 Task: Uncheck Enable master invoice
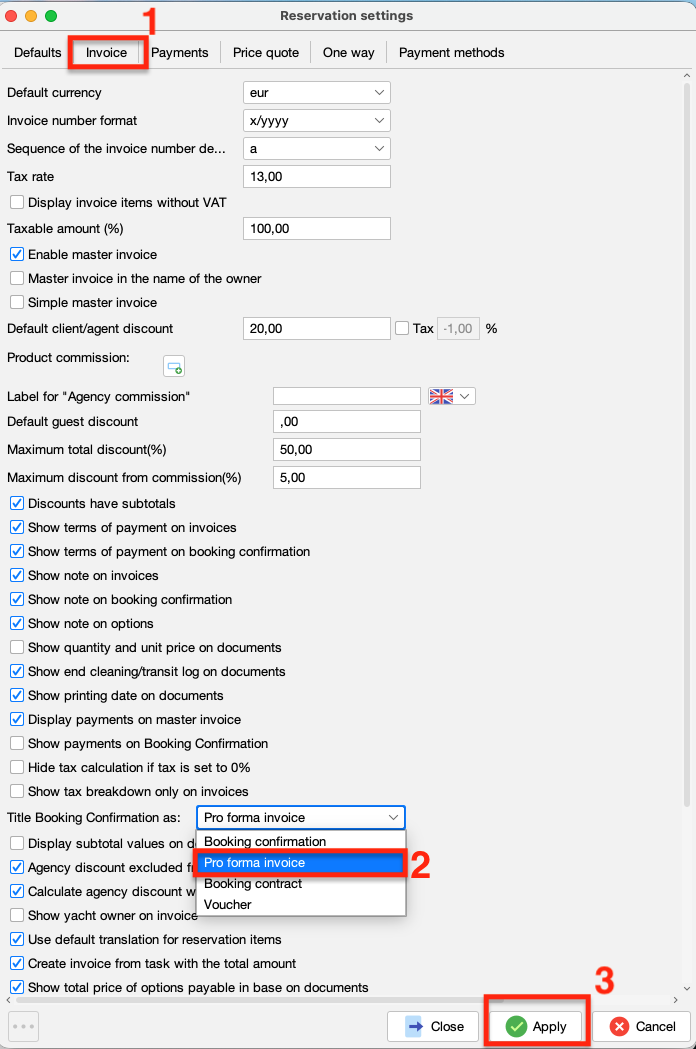pyautogui.click(x=17, y=254)
